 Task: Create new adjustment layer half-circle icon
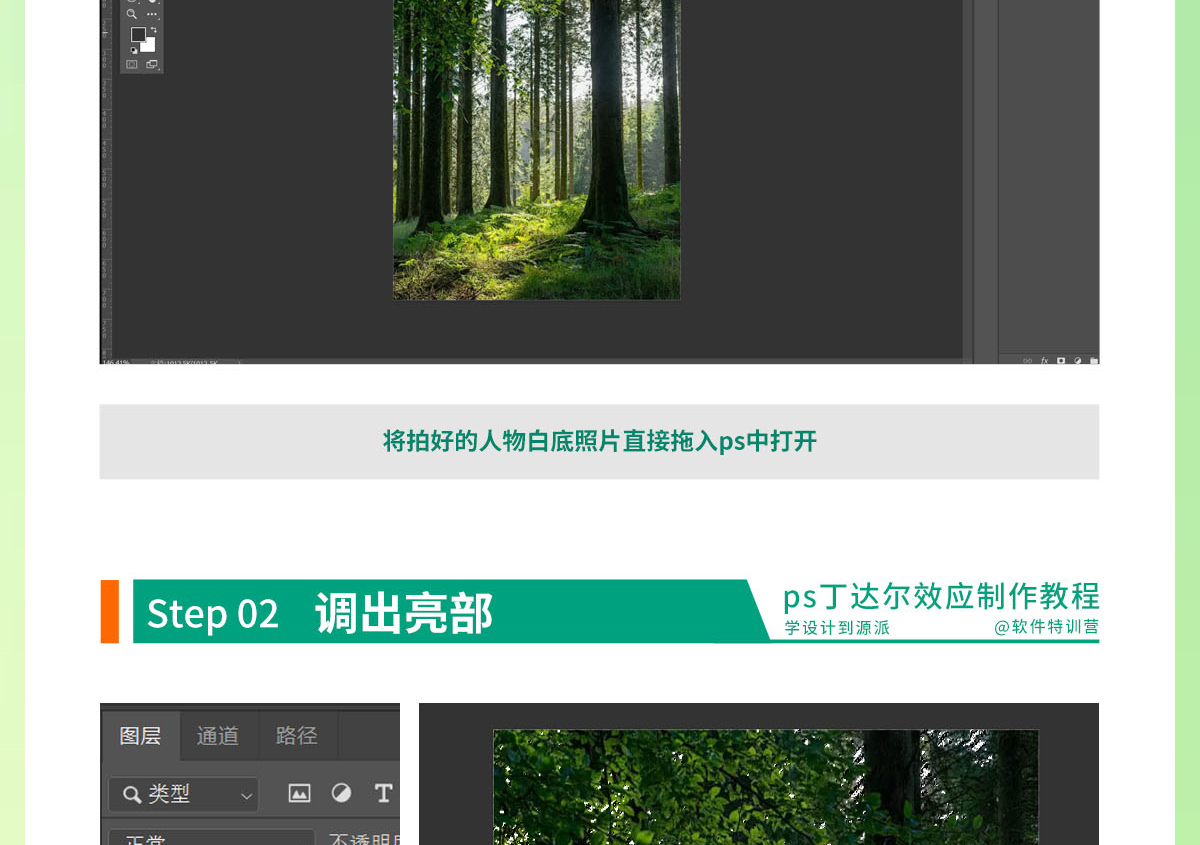1078,360
